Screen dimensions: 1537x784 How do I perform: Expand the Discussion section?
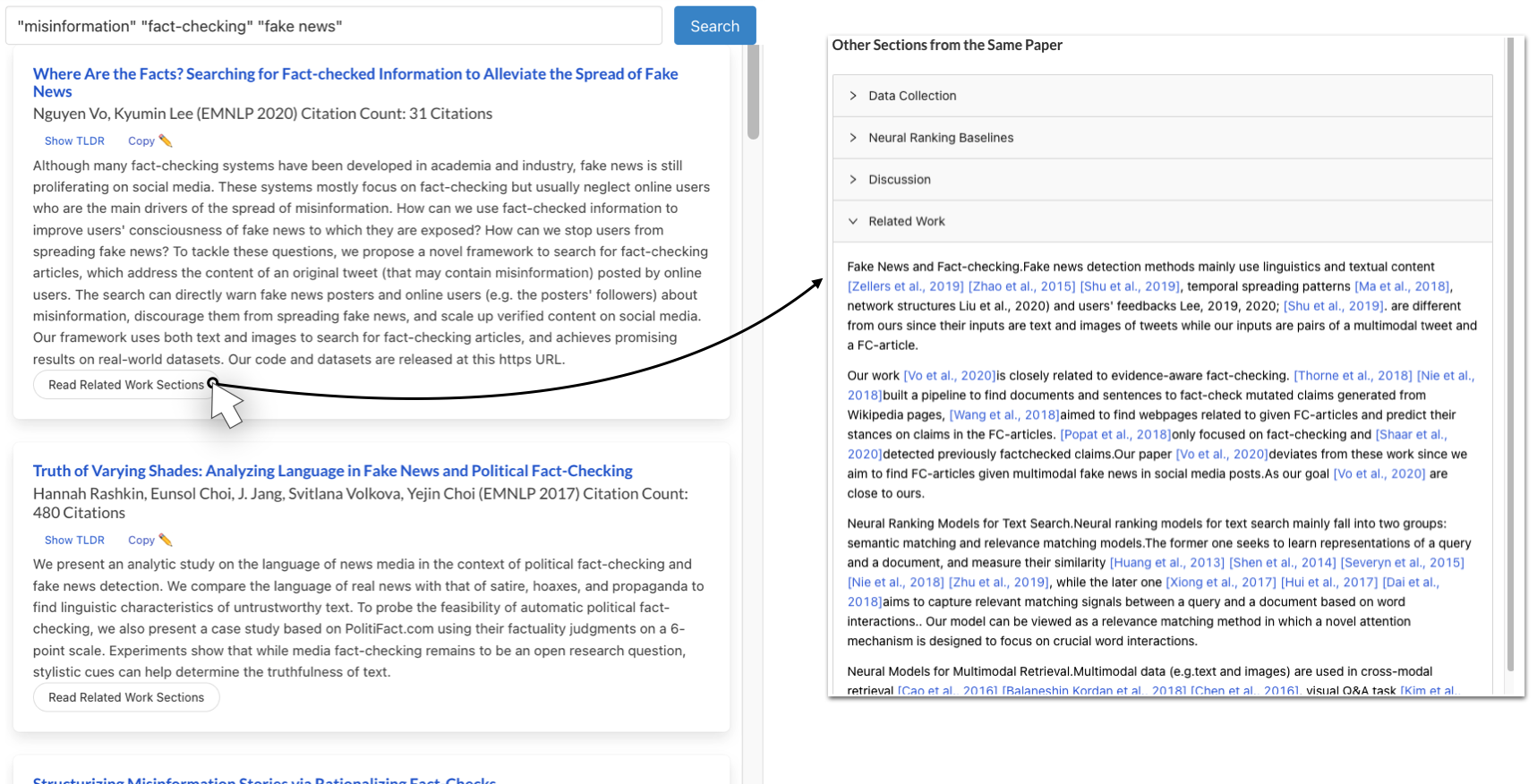(x=899, y=180)
